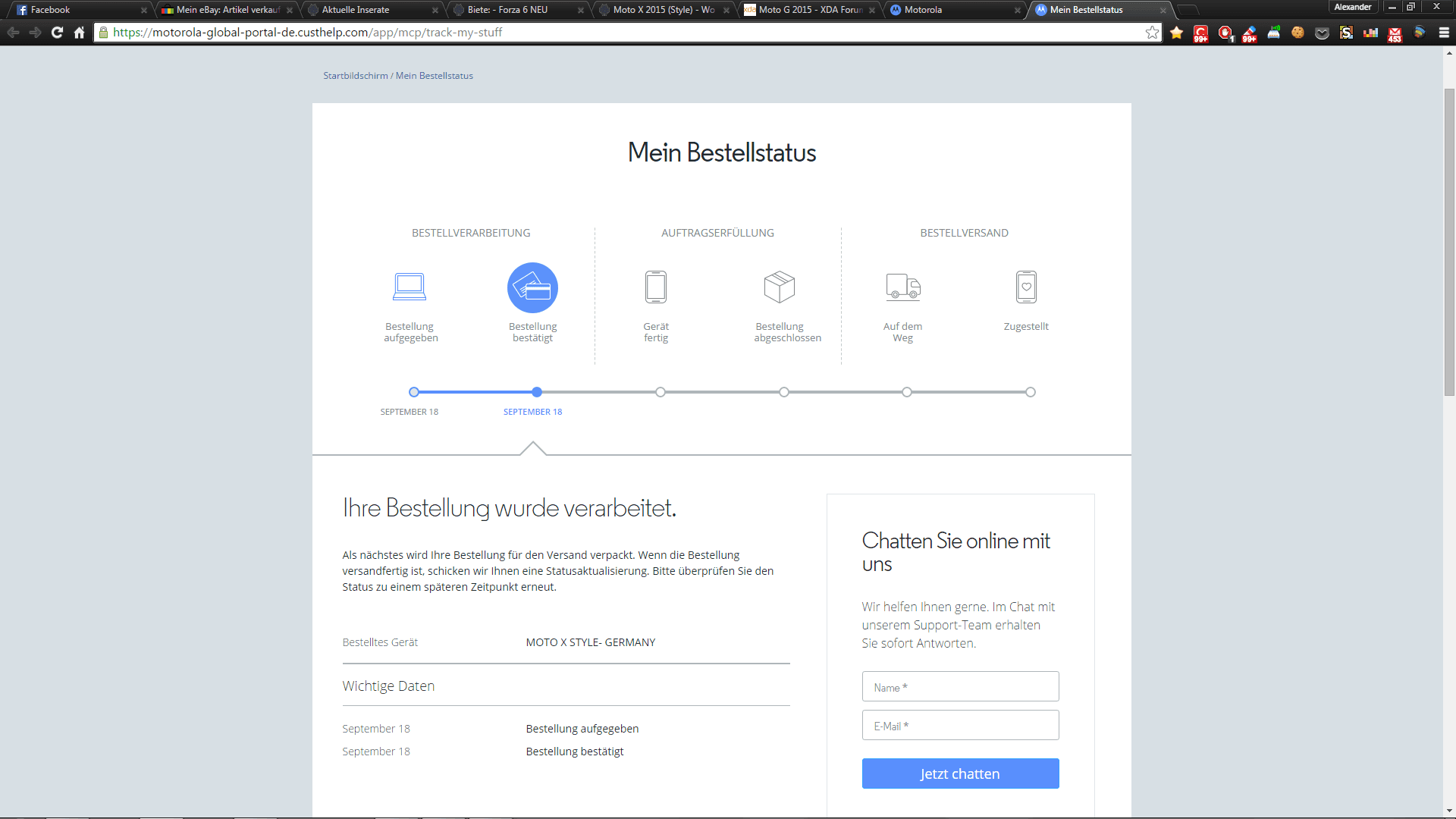Open the router Wi-Fi extension icon

(1273, 33)
